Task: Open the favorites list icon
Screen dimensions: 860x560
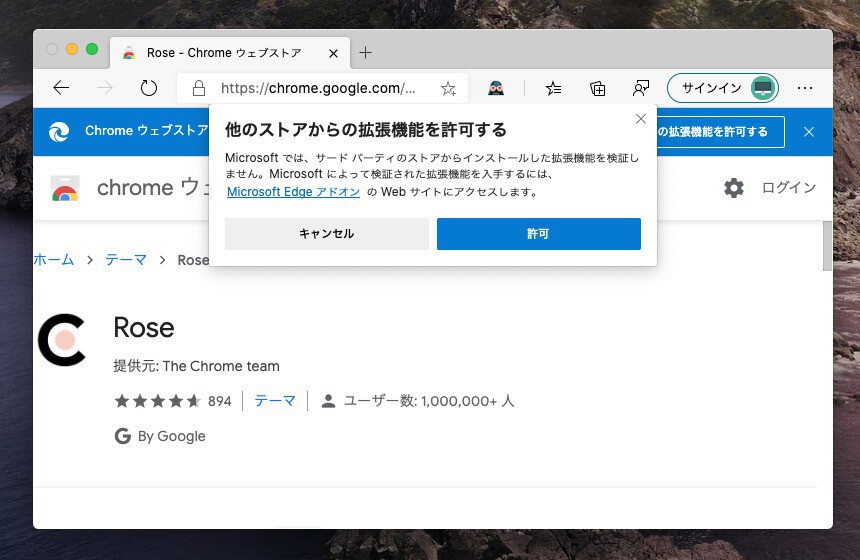Action: point(553,88)
